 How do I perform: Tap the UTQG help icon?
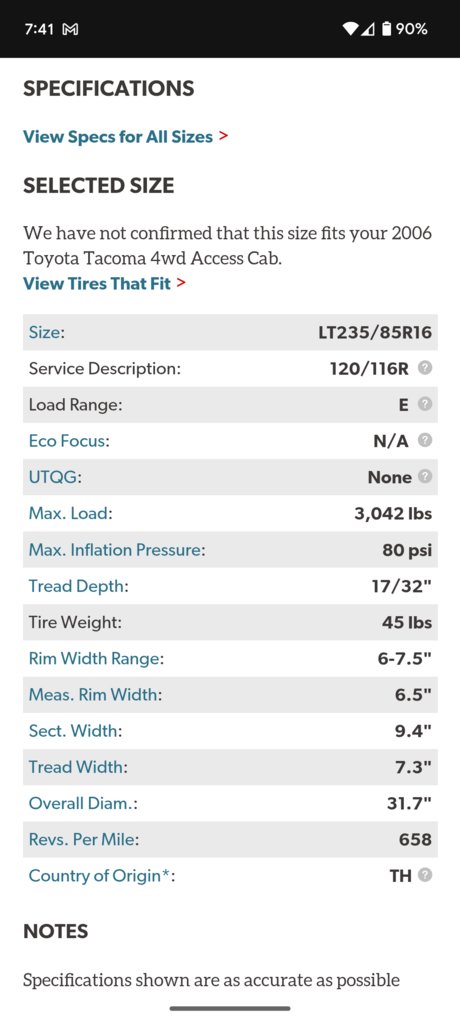coord(425,477)
